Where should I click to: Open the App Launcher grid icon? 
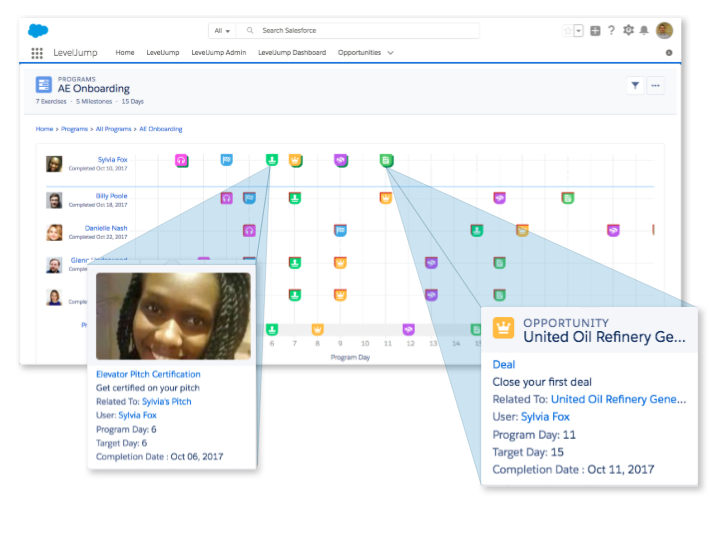[x=37, y=53]
